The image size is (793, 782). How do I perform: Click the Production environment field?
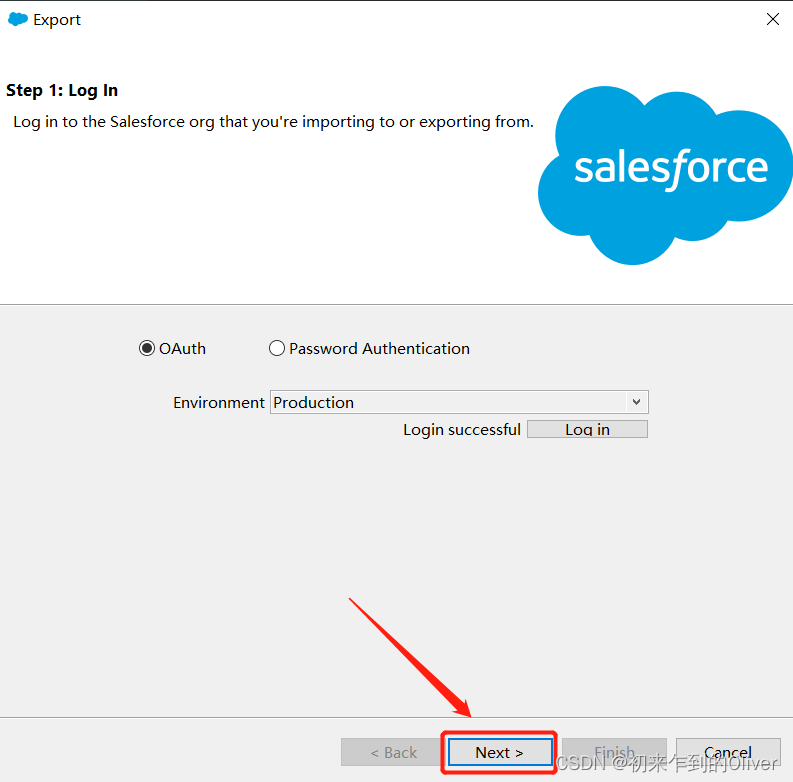(459, 402)
